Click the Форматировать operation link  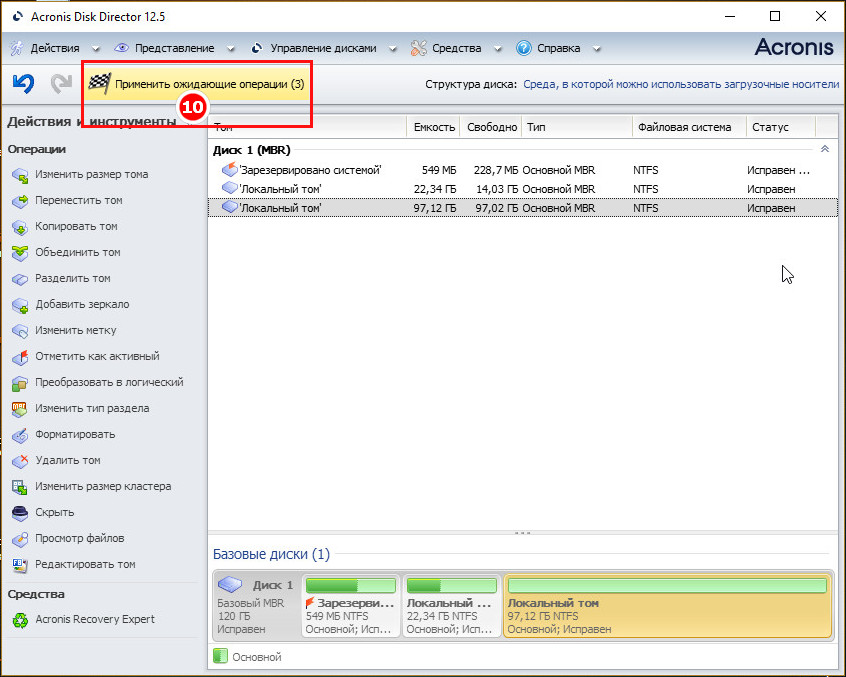75,434
